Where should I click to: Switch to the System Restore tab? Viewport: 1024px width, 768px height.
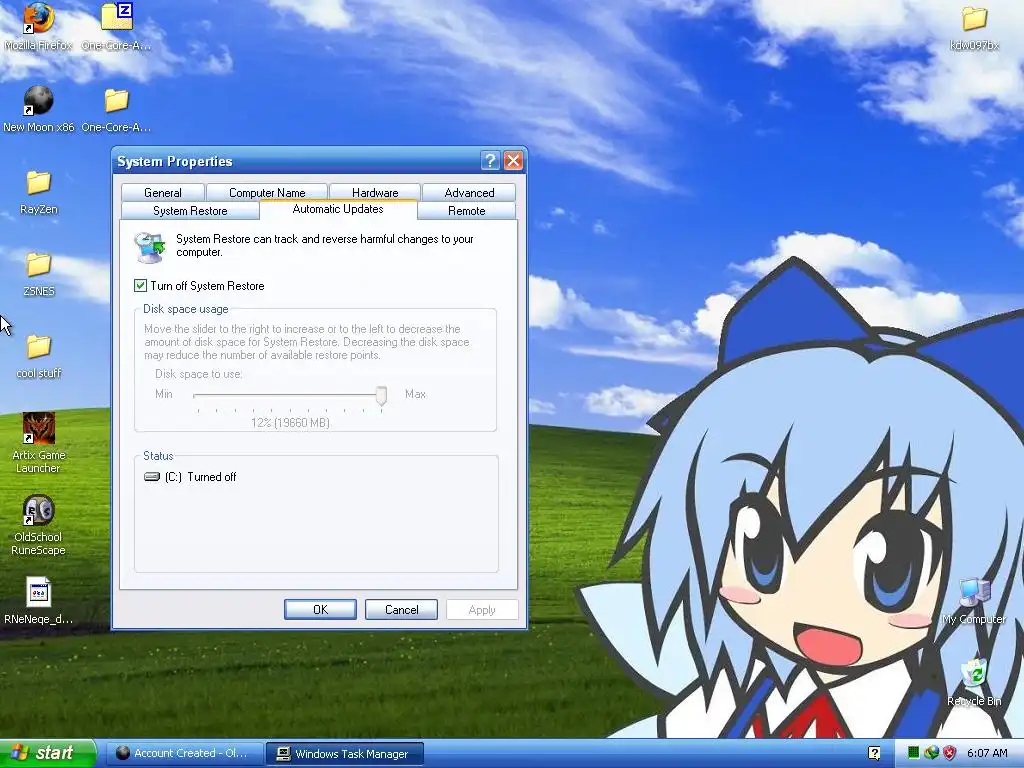(x=190, y=211)
